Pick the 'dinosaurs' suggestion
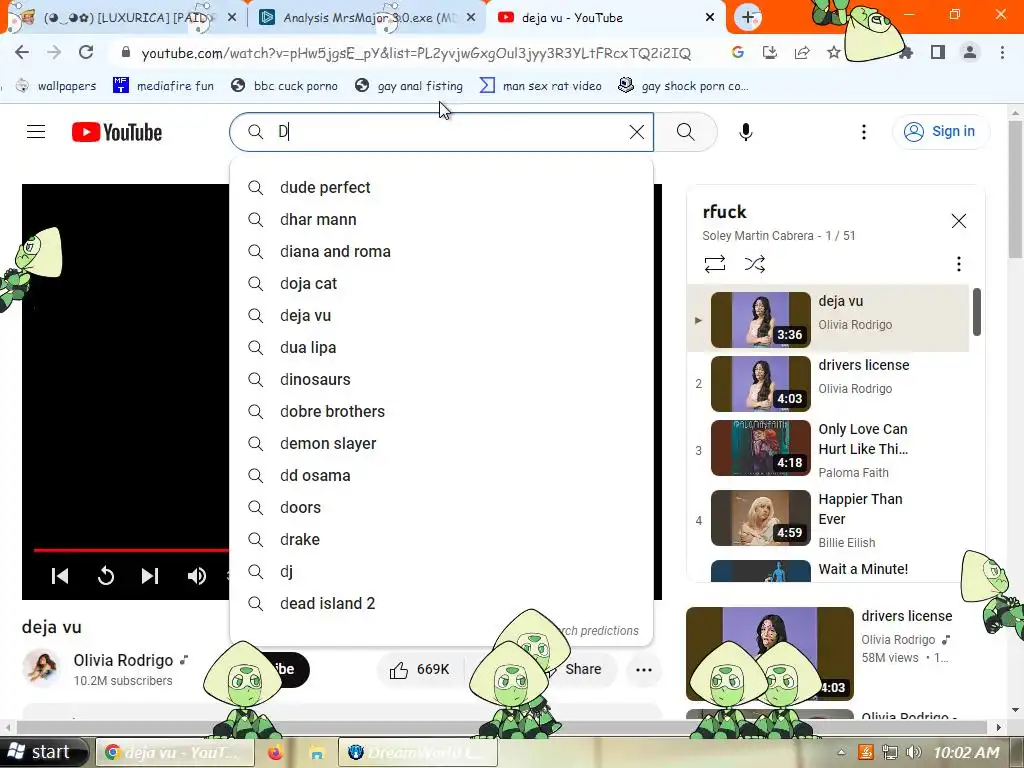 441,379
